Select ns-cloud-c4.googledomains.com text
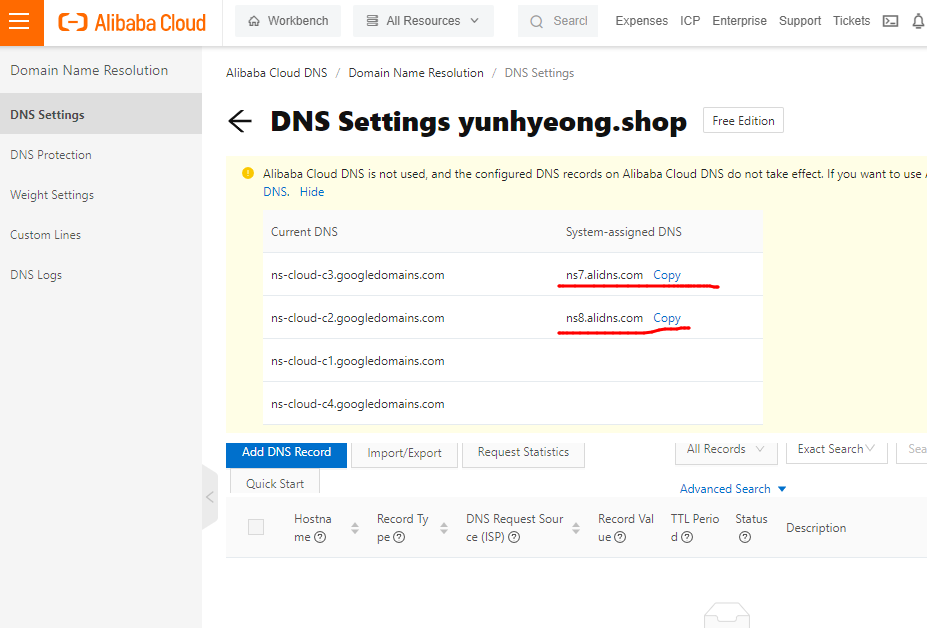This screenshot has height=628, width=927. [358, 404]
